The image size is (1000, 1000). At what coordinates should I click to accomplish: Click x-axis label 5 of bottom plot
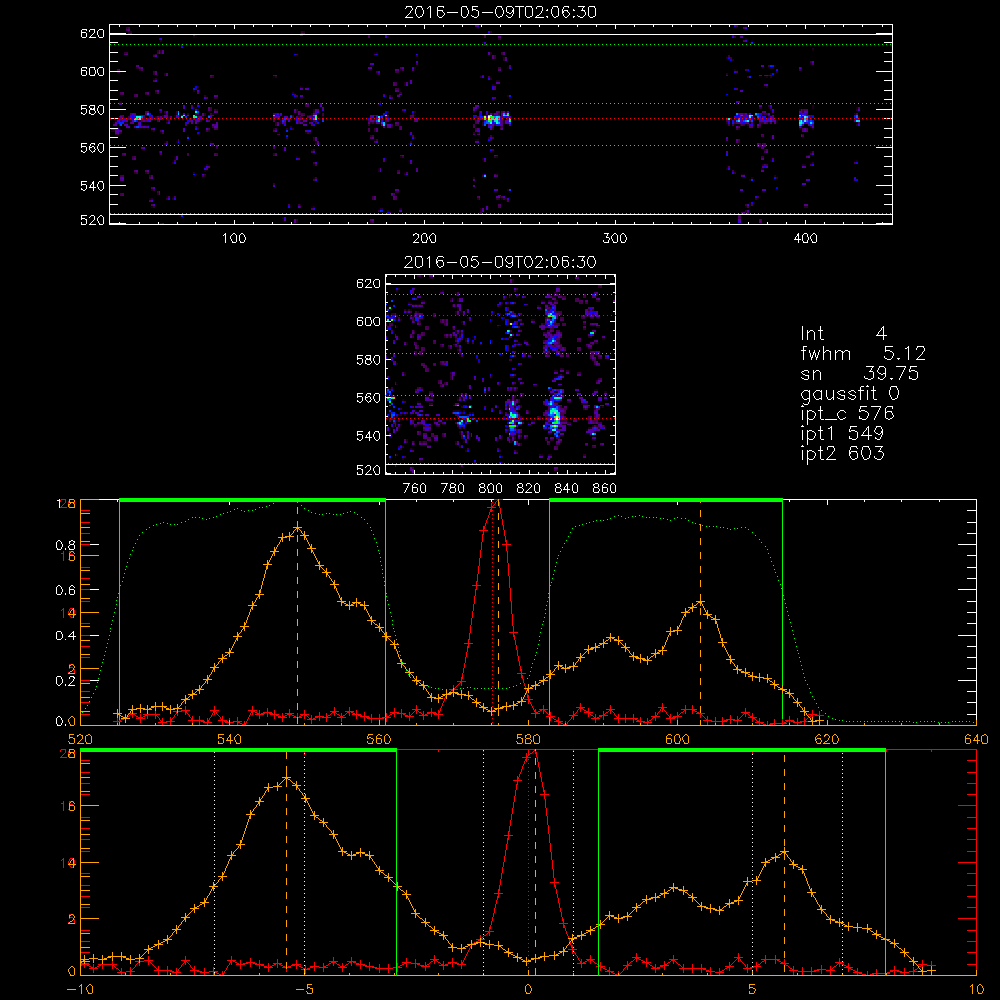click(753, 989)
